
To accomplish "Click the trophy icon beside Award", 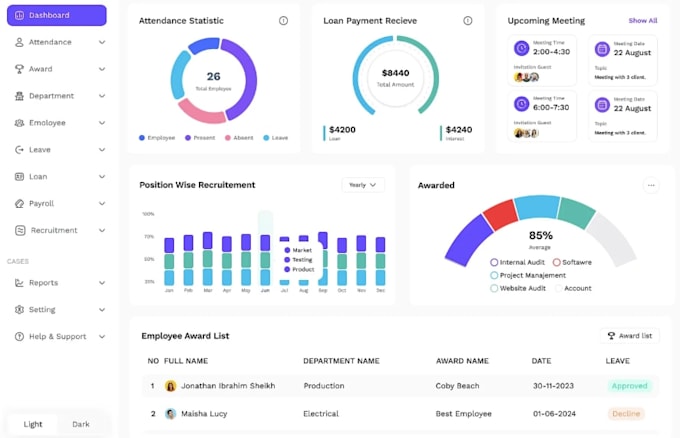I will click(x=19, y=69).
